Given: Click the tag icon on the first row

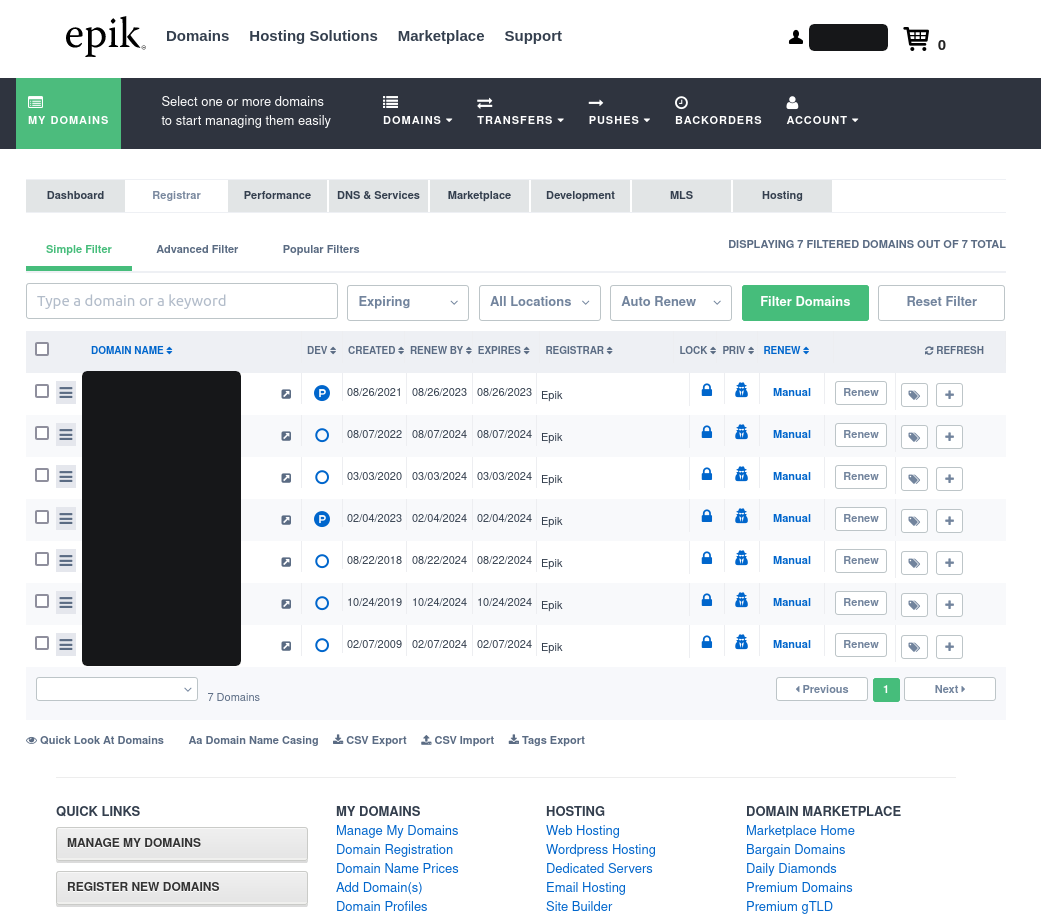Looking at the screenshot, I should [x=913, y=394].
